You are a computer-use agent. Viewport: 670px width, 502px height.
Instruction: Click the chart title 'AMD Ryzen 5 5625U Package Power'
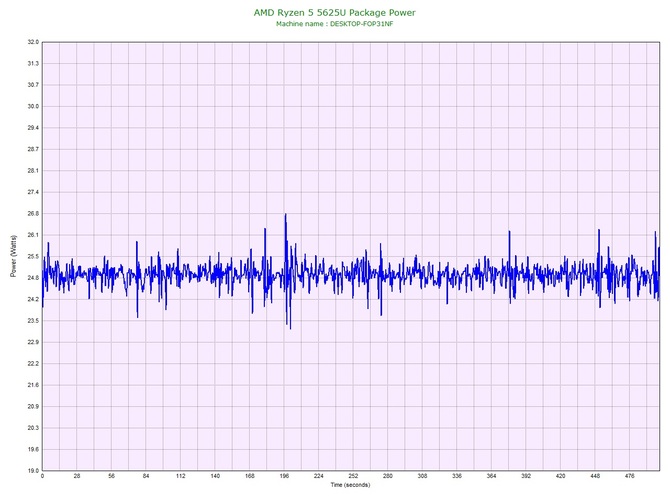(334, 13)
